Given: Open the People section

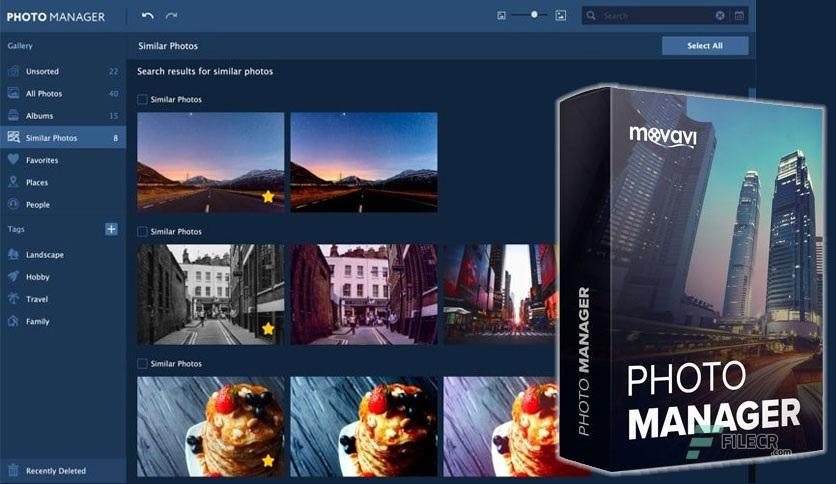Looking at the screenshot, I should [x=63, y=205].
